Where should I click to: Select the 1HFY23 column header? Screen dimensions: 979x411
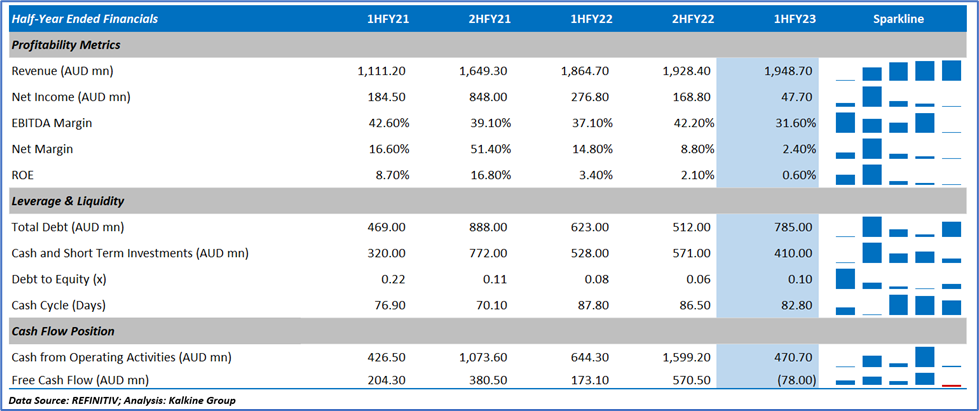pos(795,19)
